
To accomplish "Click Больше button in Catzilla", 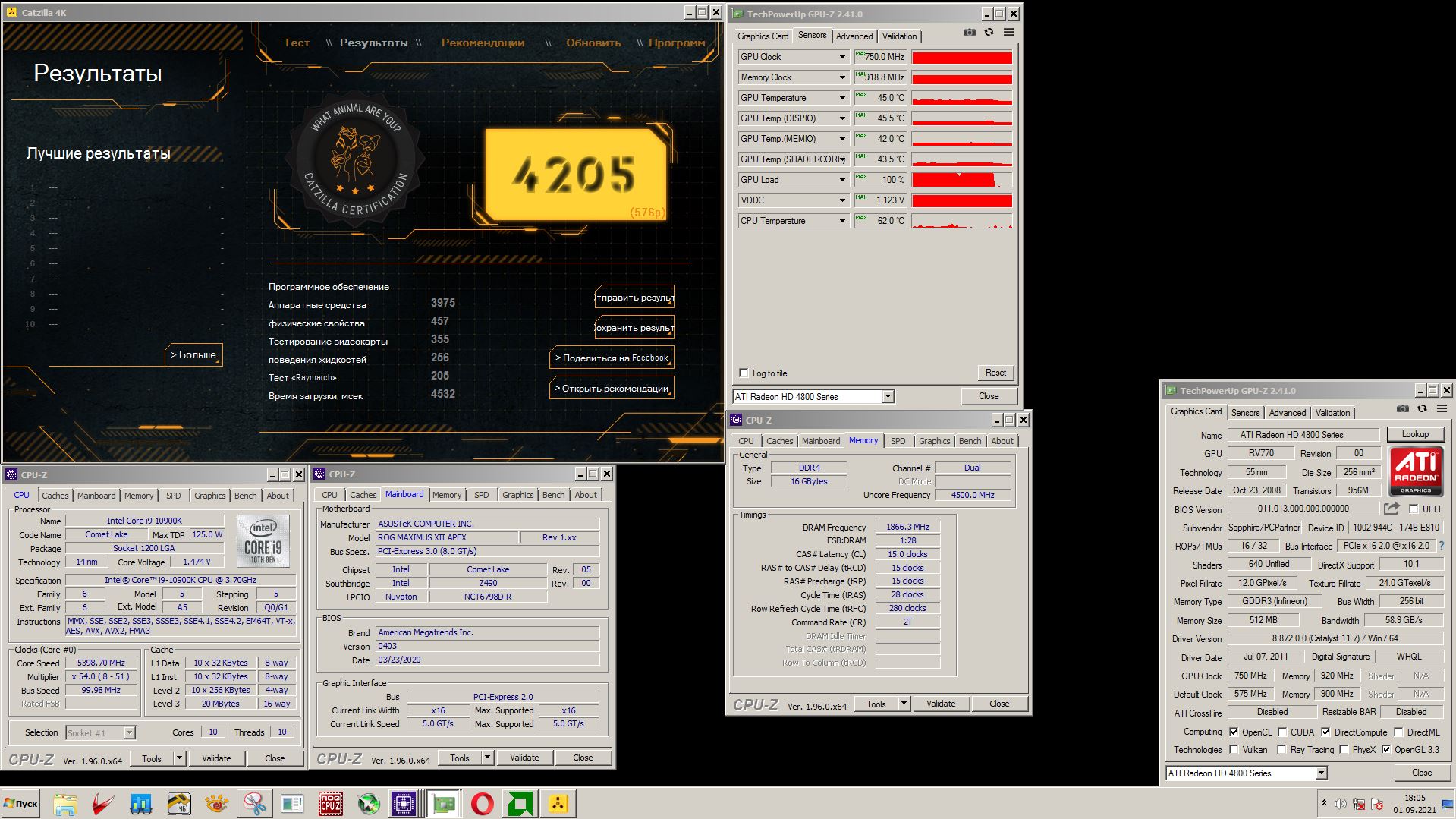I will click(193, 354).
